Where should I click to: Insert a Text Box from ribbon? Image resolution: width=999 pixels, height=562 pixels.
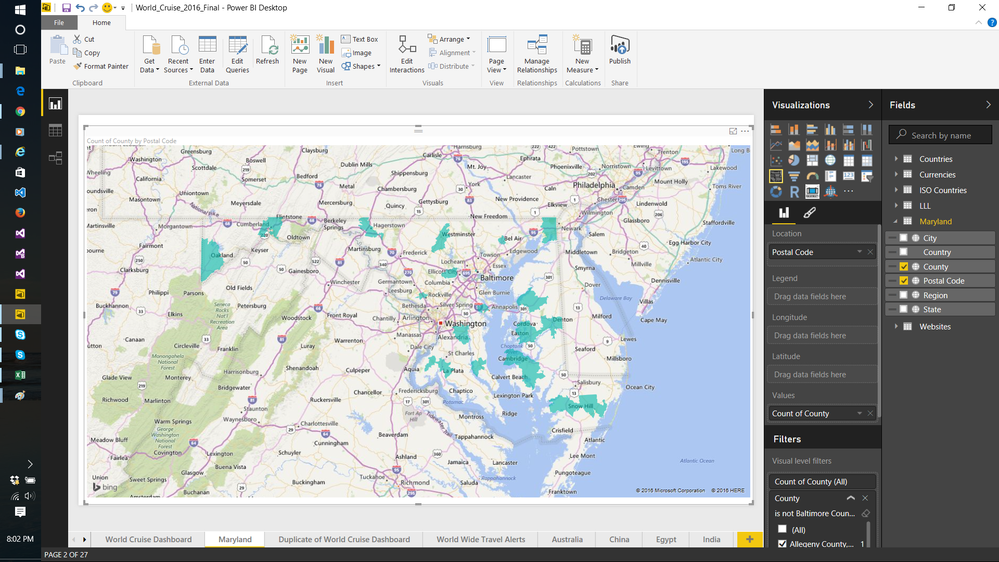(x=359, y=39)
